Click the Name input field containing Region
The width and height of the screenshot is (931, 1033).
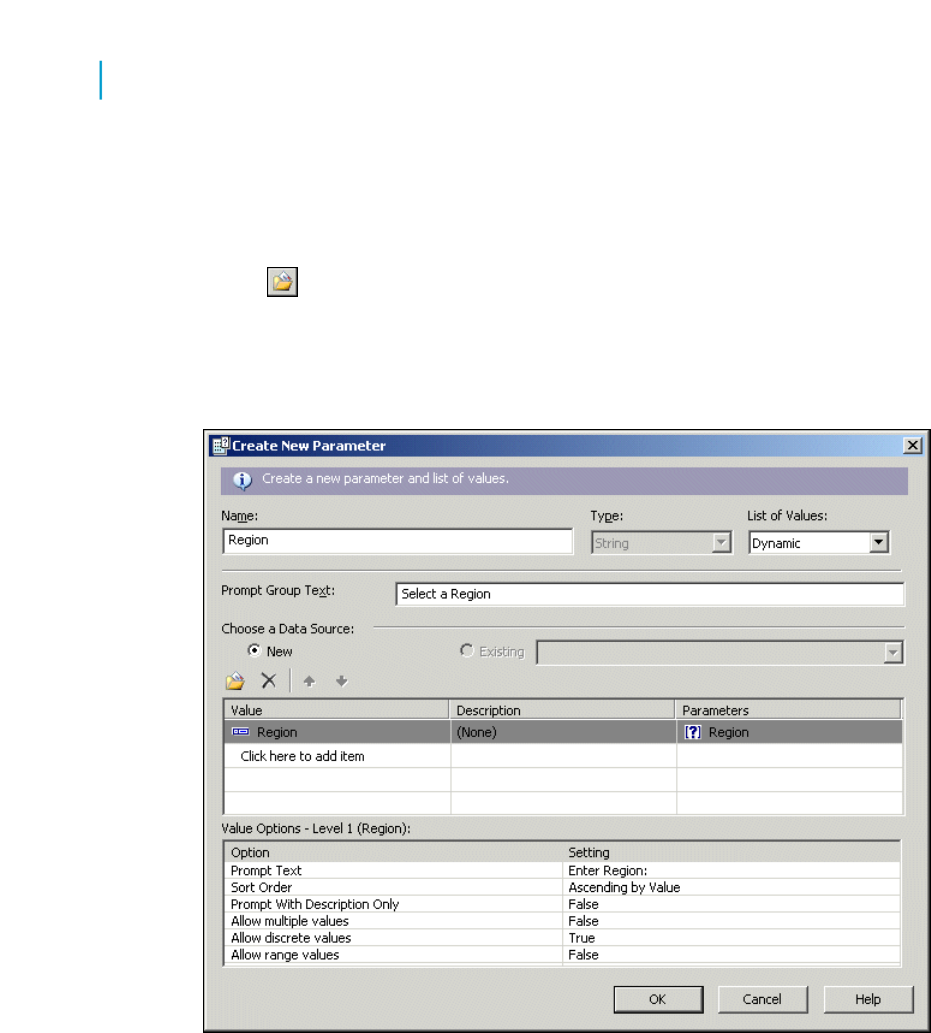point(398,541)
